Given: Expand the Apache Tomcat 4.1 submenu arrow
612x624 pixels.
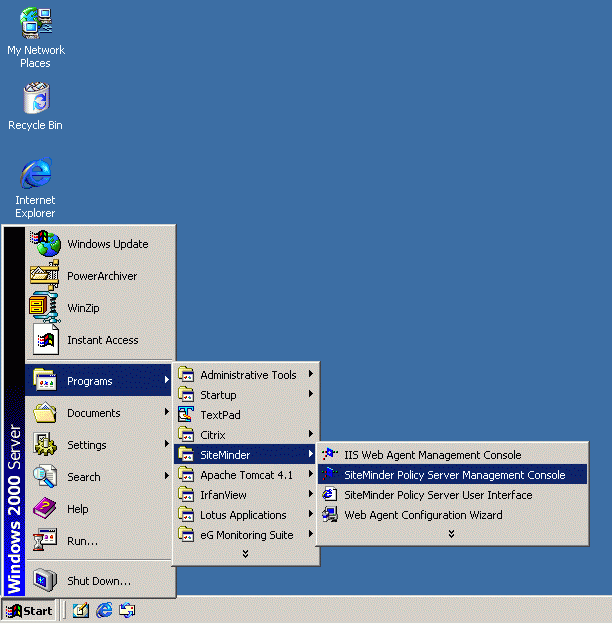Looking at the screenshot, I should (x=311, y=474).
